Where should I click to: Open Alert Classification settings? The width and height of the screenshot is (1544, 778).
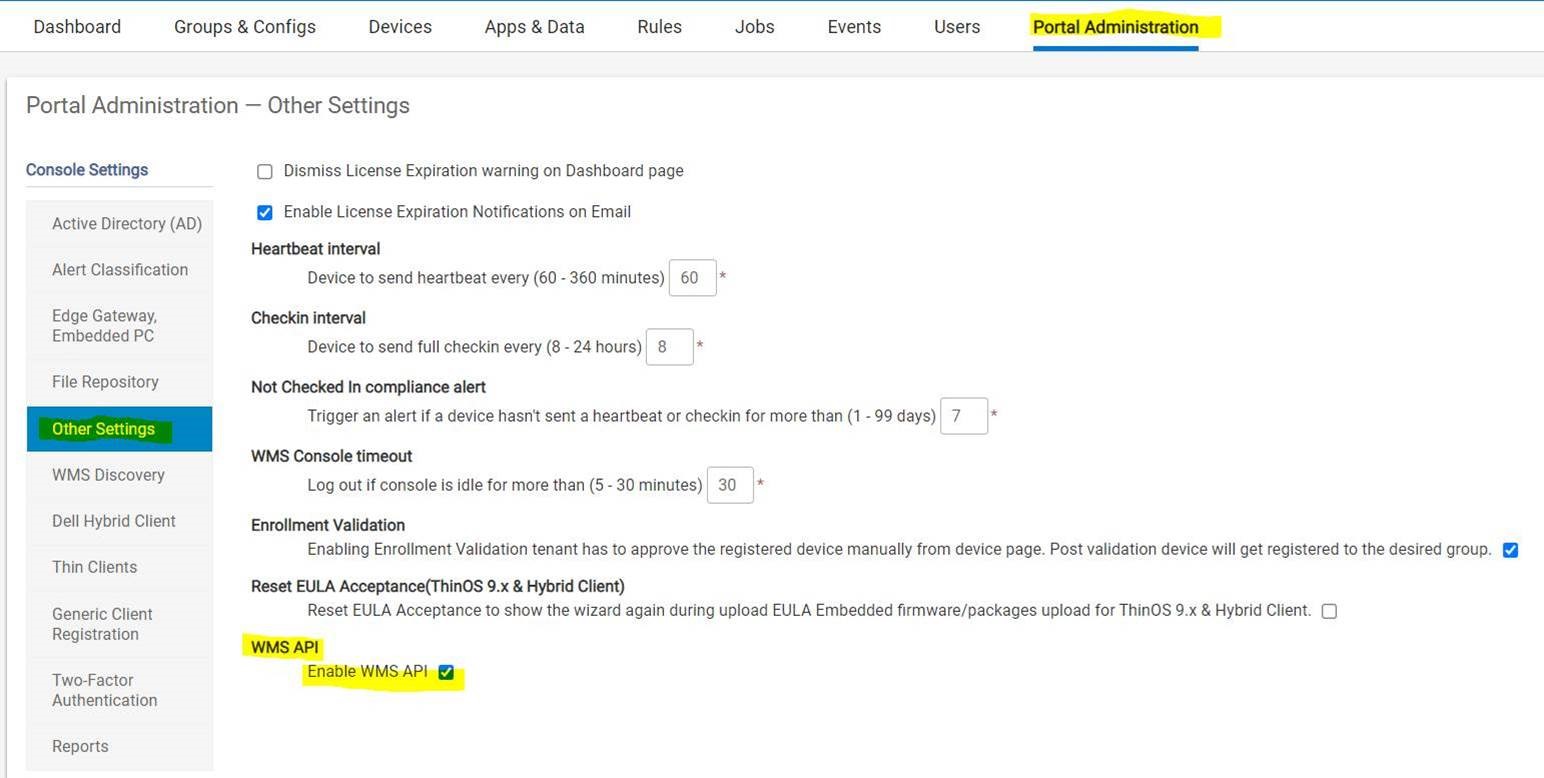click(120, 269)
